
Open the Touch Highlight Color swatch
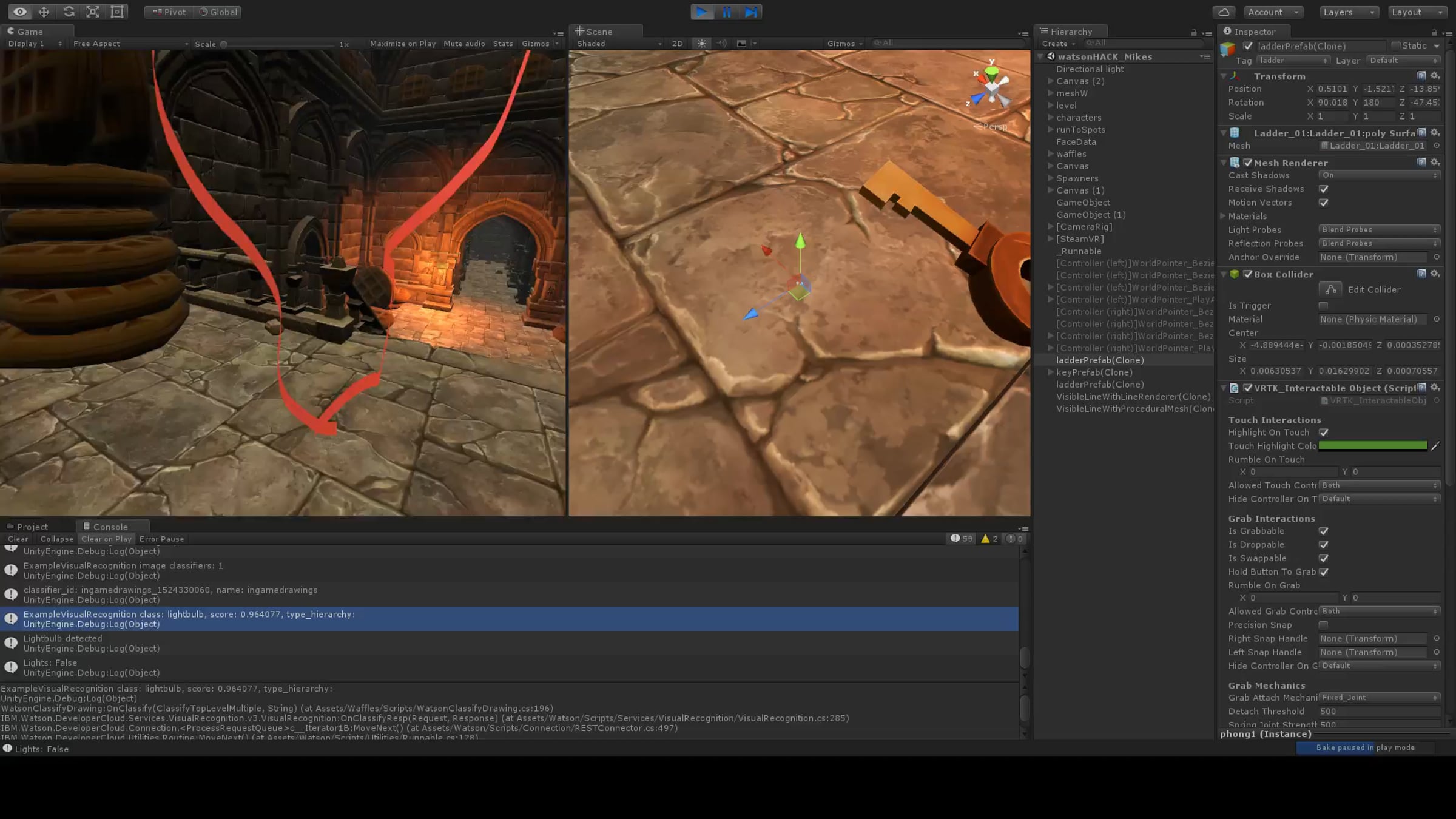(x=1372, y=446)
